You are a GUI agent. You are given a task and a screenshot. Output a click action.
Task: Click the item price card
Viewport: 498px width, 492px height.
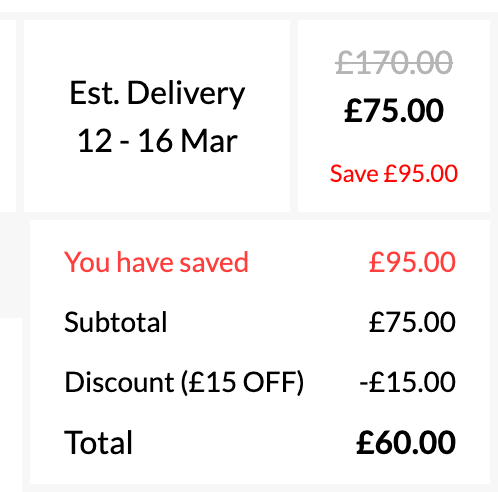click(394, 116)
